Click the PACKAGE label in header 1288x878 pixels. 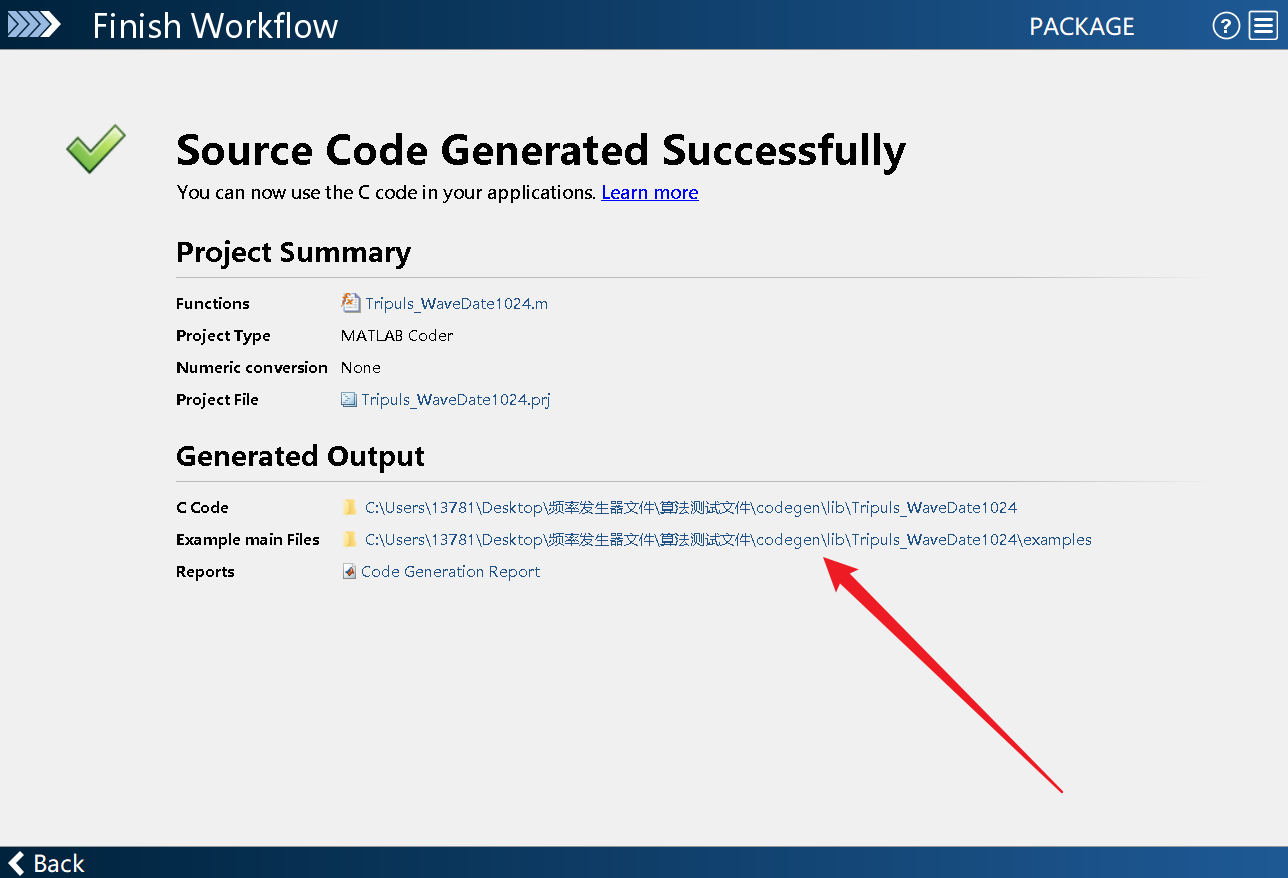pyautogui.click(x=1082, y=26)
